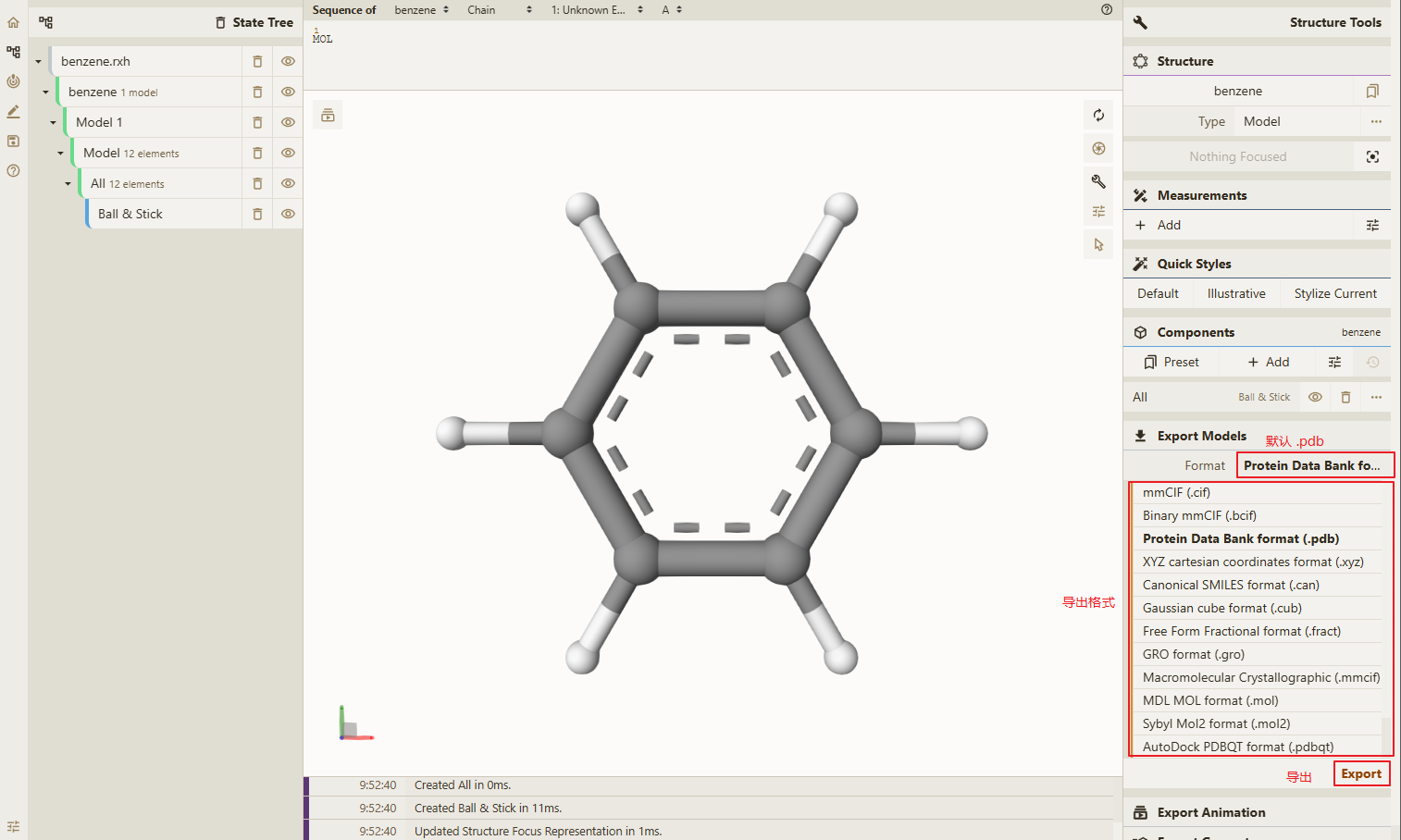Screen dimensions: 1401x840
Task: Open more actions for All component
Action: (x=1376, y=397)
